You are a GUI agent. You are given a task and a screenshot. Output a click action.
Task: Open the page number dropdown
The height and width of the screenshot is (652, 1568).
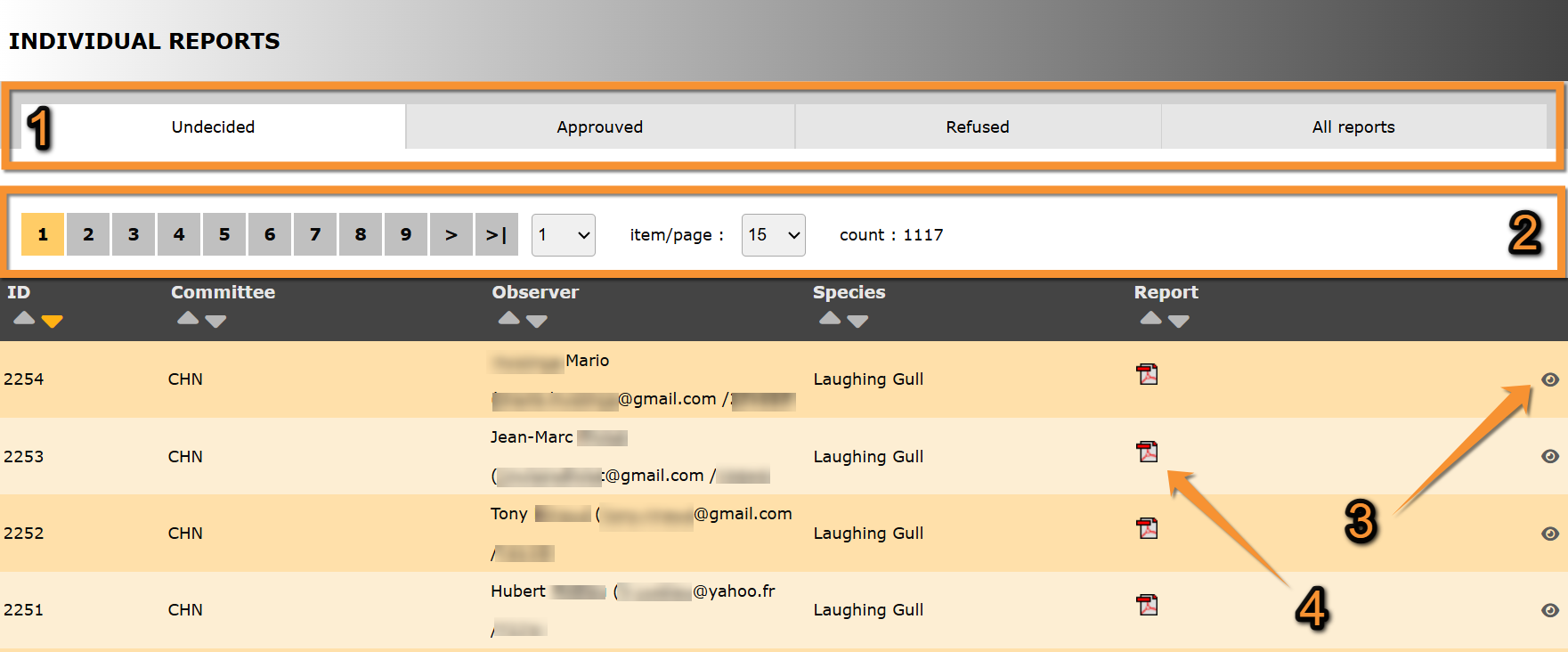(x=563, y=235)
